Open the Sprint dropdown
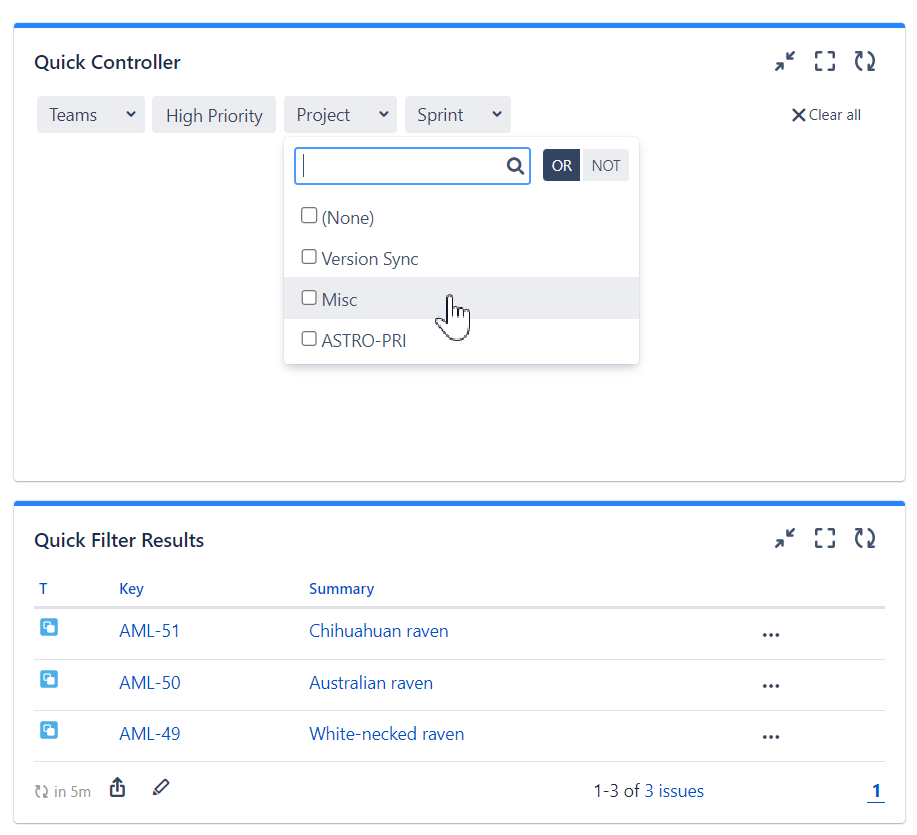 (x=457, y=114)
